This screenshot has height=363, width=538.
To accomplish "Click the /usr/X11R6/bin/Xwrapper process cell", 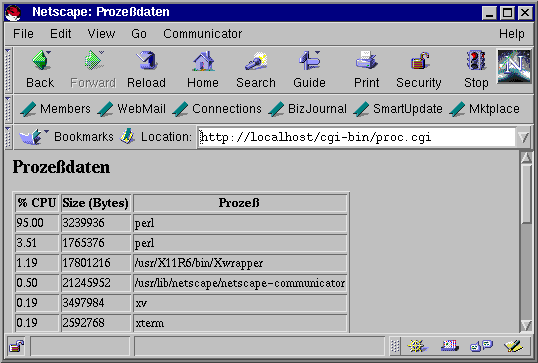I will click(x=240, y=263).
